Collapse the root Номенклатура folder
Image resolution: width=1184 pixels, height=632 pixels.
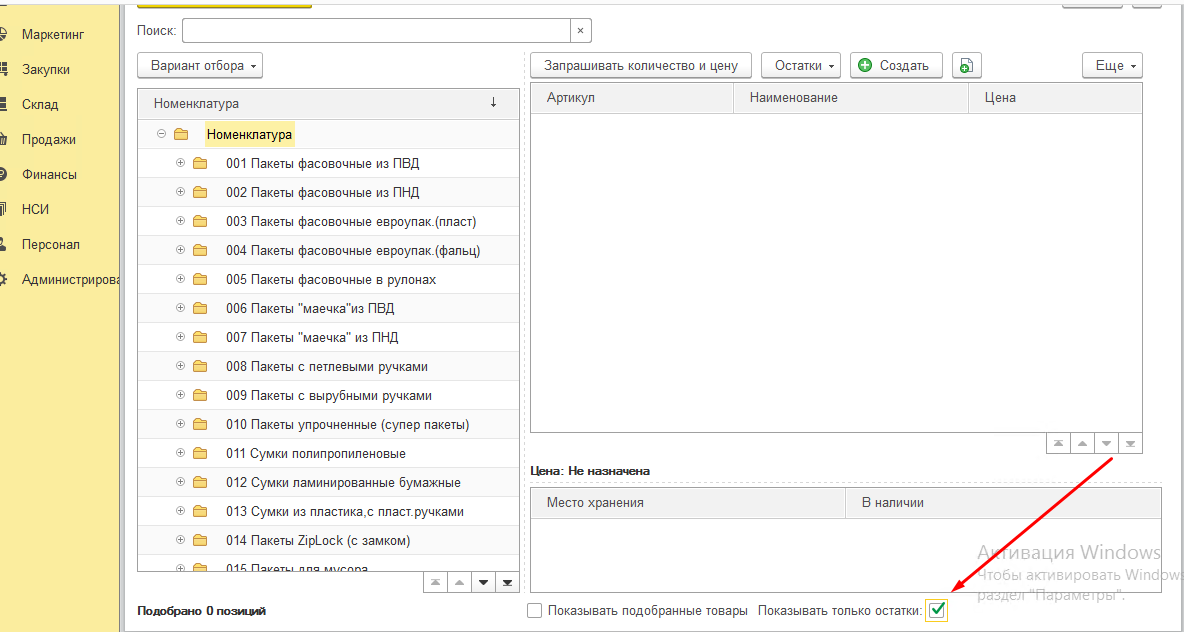[x=161, y=134]
